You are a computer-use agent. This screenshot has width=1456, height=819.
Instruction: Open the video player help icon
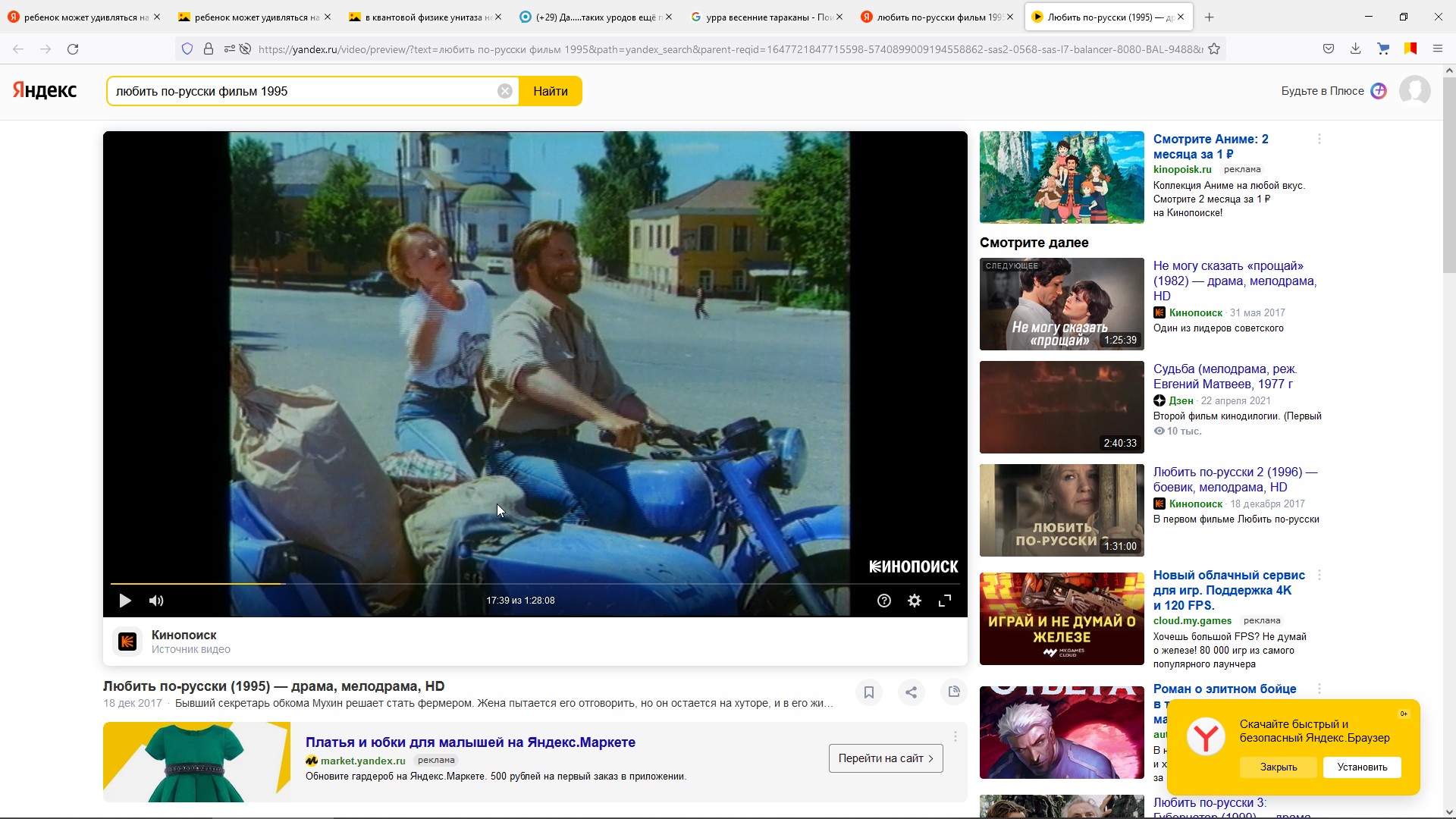pyautogui.click(x=884, y=601)
